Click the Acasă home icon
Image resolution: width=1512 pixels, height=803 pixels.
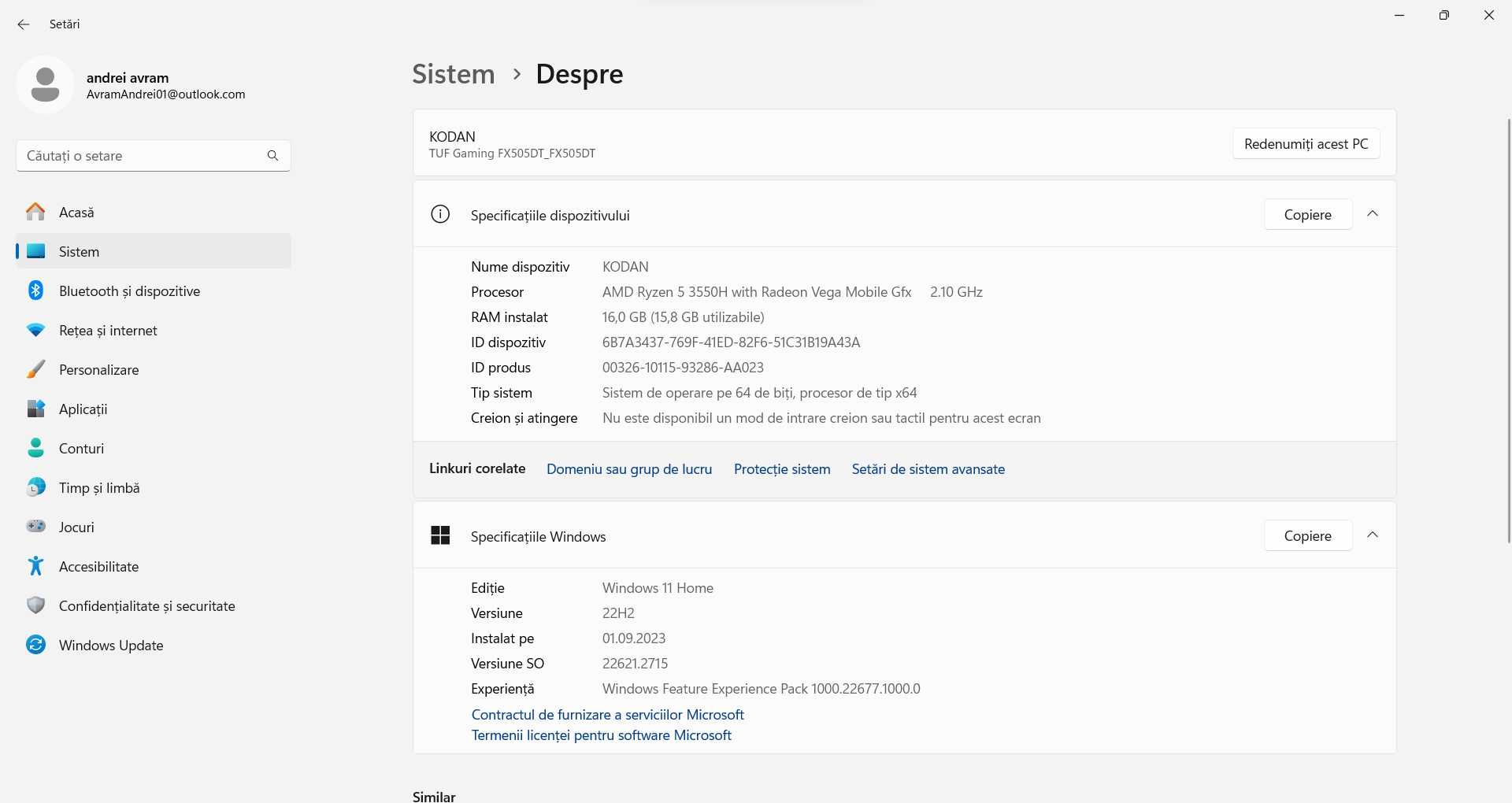pos(35,212)
